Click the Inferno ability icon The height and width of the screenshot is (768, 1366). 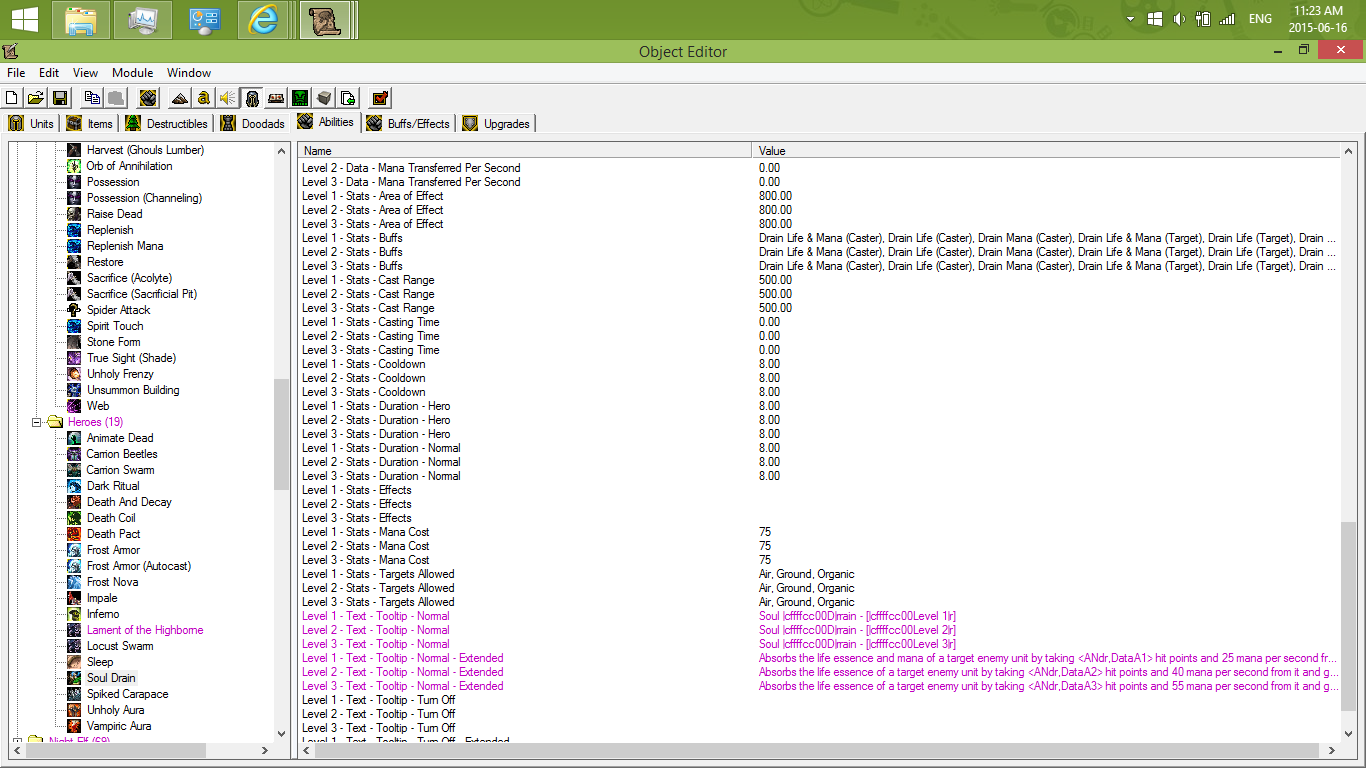(x=75, y=614)
